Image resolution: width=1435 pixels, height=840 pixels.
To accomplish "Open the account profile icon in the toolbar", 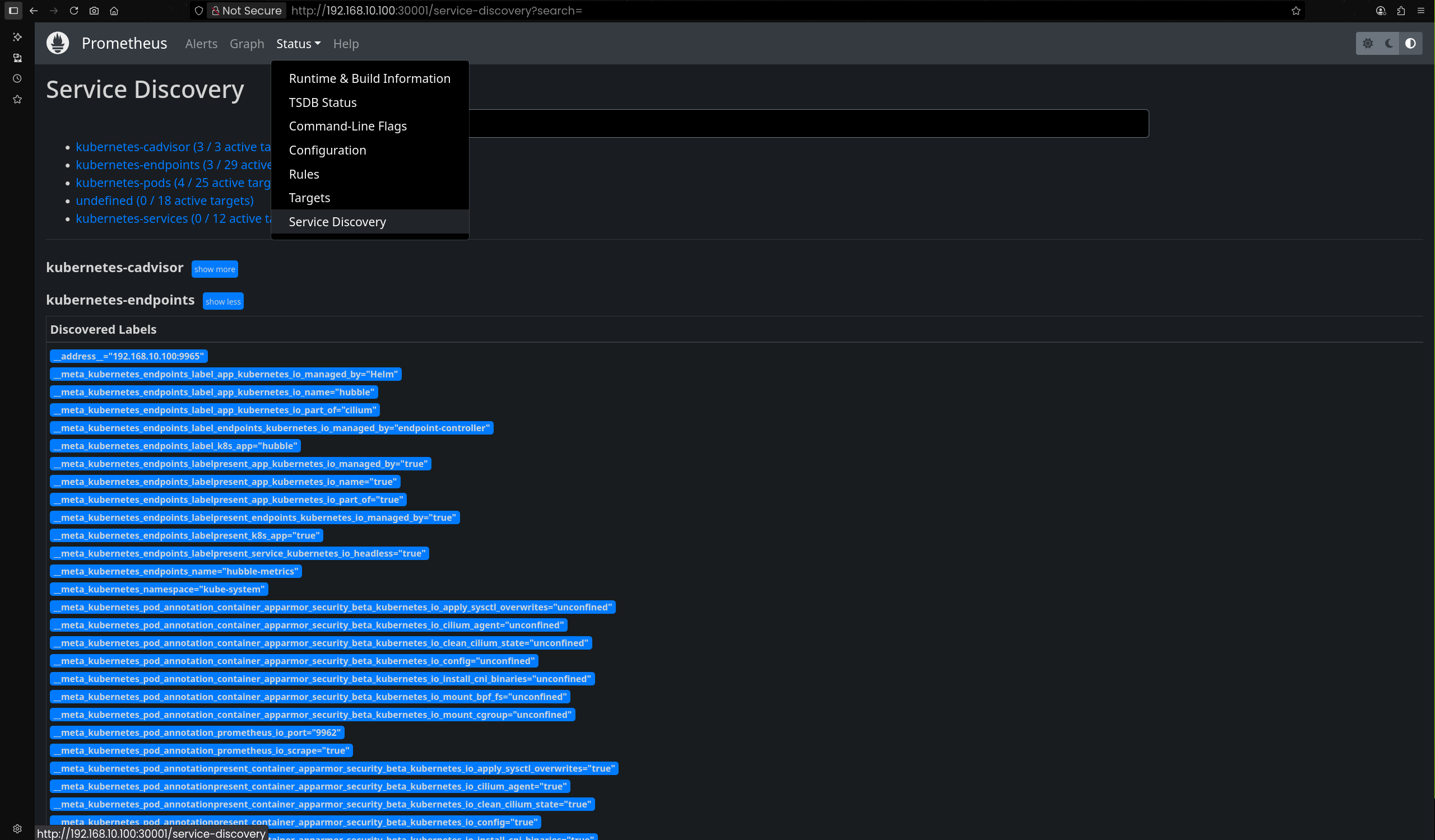I will pyautogui.click(x=1381, y=10).
